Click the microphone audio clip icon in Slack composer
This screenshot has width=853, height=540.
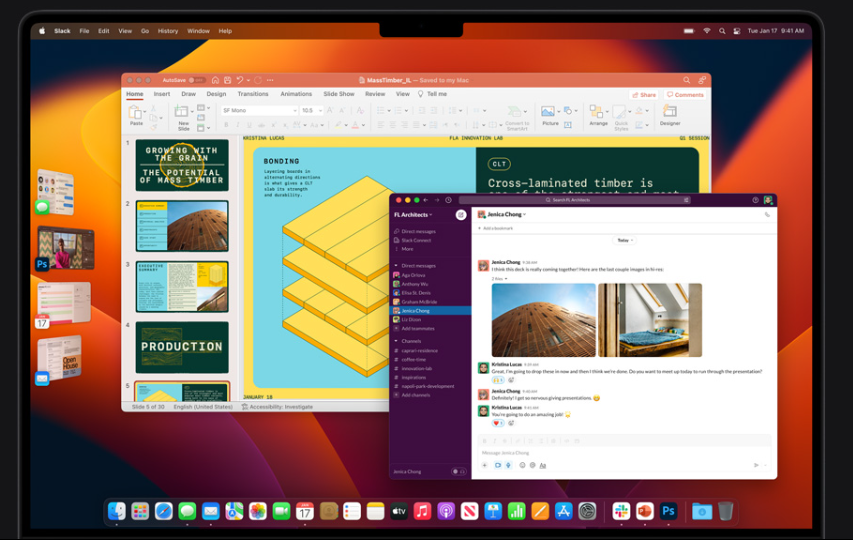coord(508,465)
